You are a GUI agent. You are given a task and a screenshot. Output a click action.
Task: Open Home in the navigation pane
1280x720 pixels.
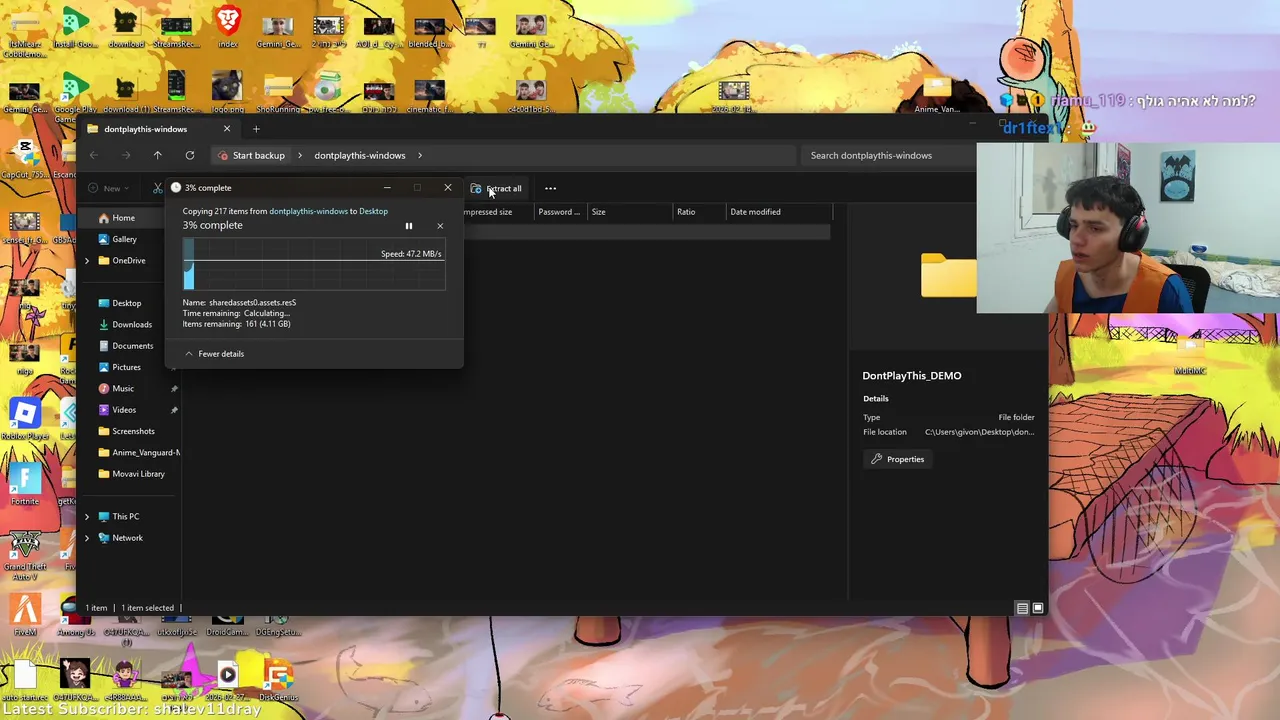pos(123,218)
